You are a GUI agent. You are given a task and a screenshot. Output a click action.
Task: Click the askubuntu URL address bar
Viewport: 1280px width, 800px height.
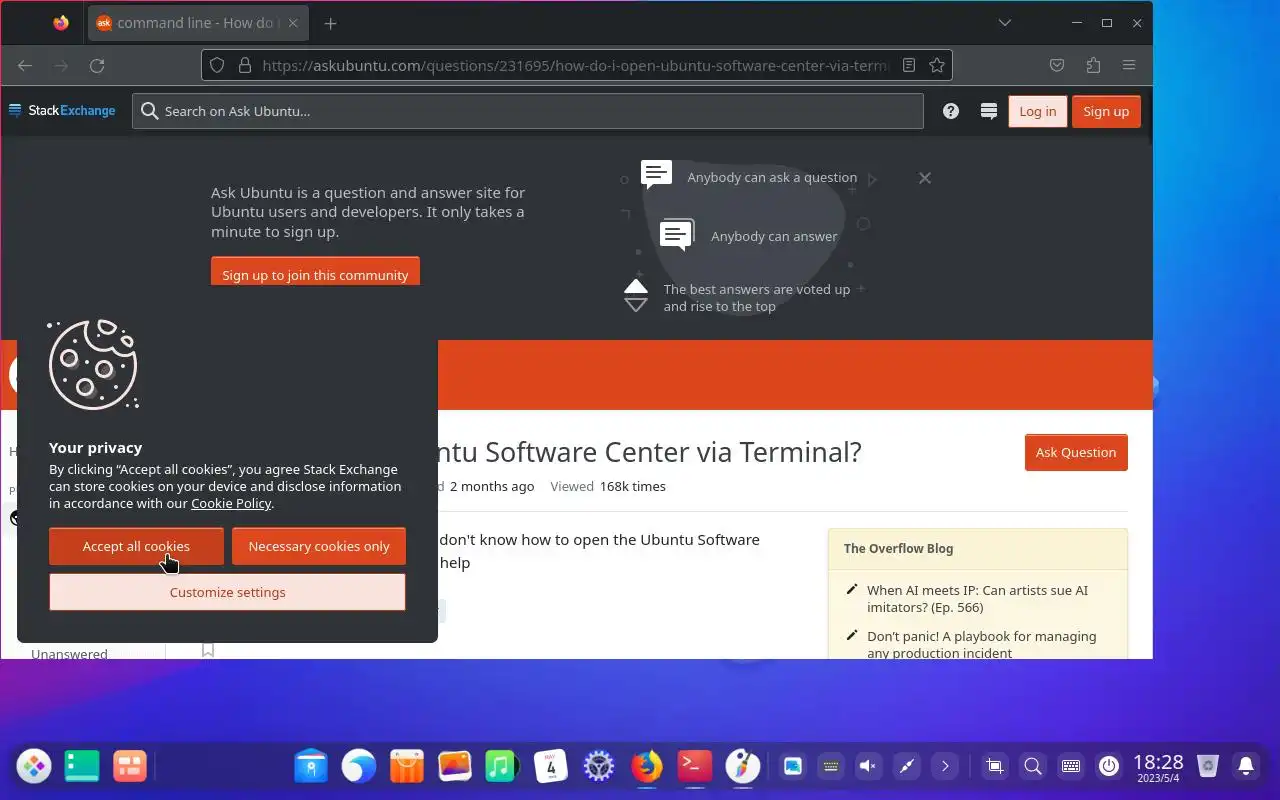(x=575, y=66)
